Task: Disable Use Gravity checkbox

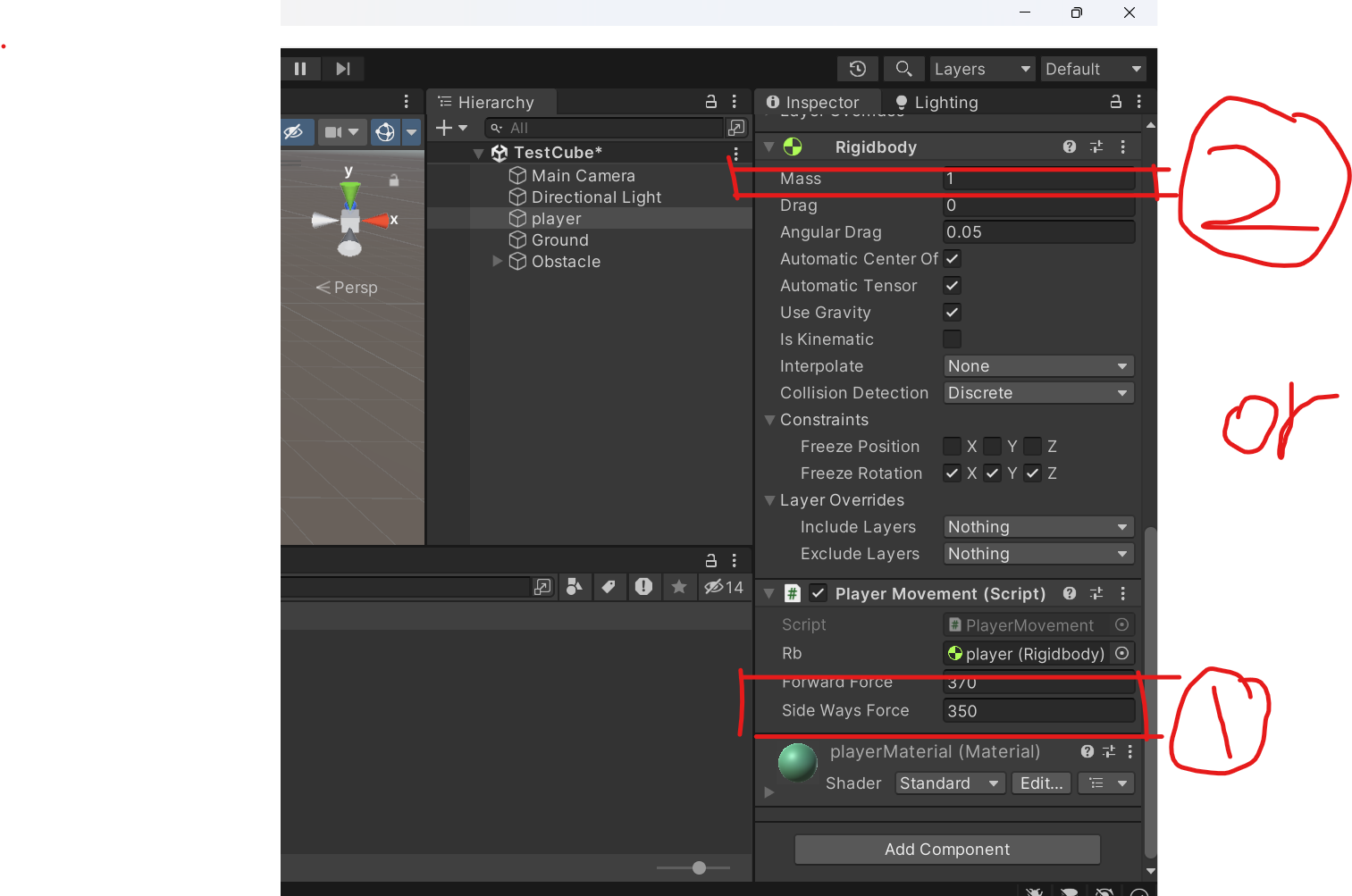Action: (x=952, y=313)
